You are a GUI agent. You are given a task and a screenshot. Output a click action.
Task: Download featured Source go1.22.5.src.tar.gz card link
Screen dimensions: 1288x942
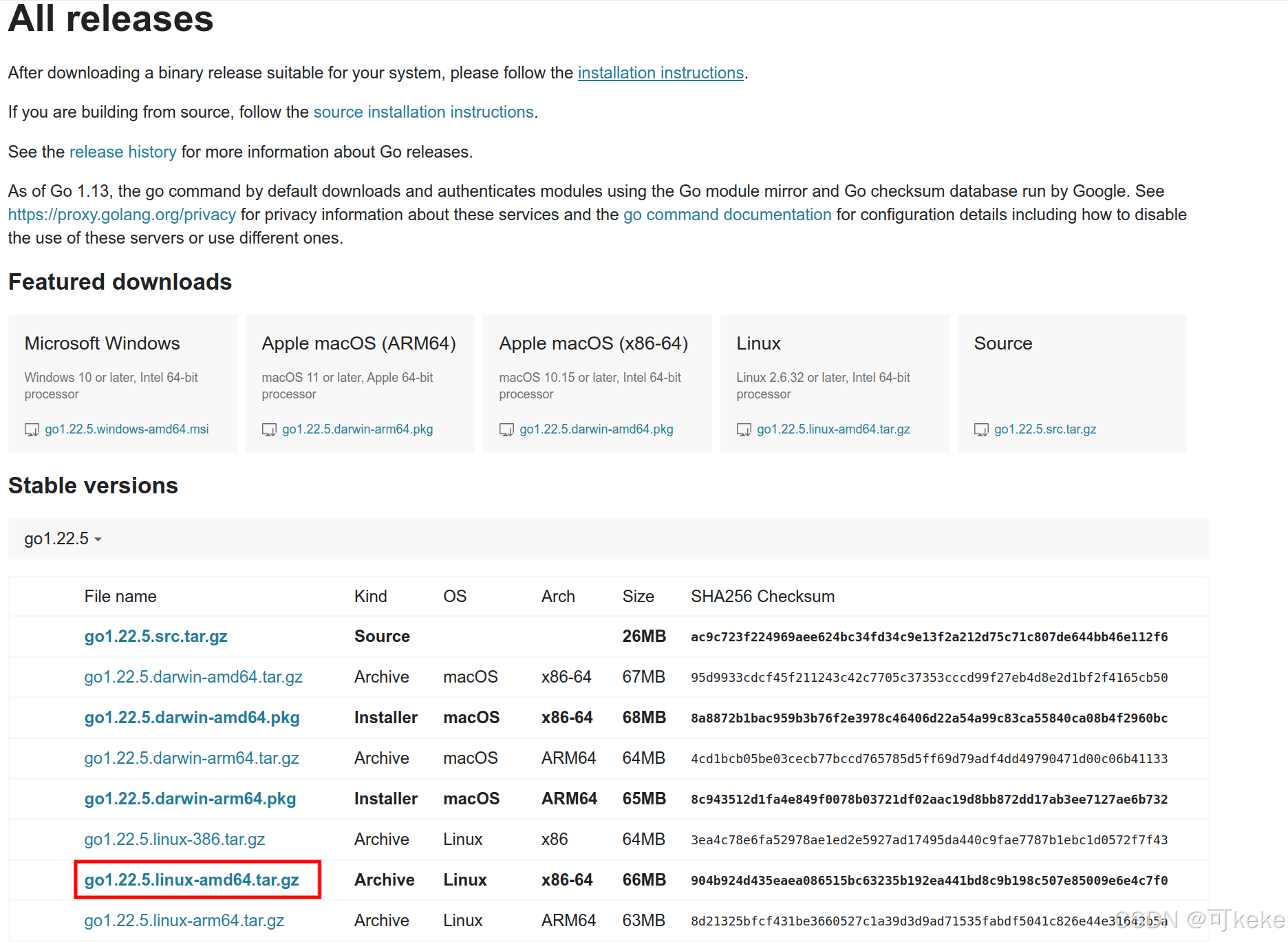[1045, 429]
